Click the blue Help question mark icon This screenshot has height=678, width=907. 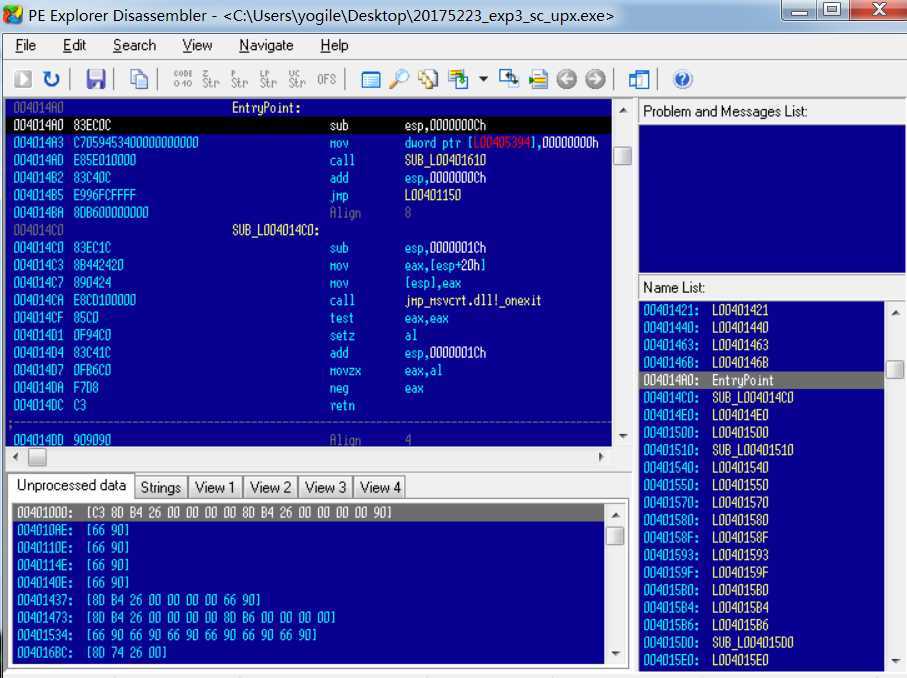[683, 79]
